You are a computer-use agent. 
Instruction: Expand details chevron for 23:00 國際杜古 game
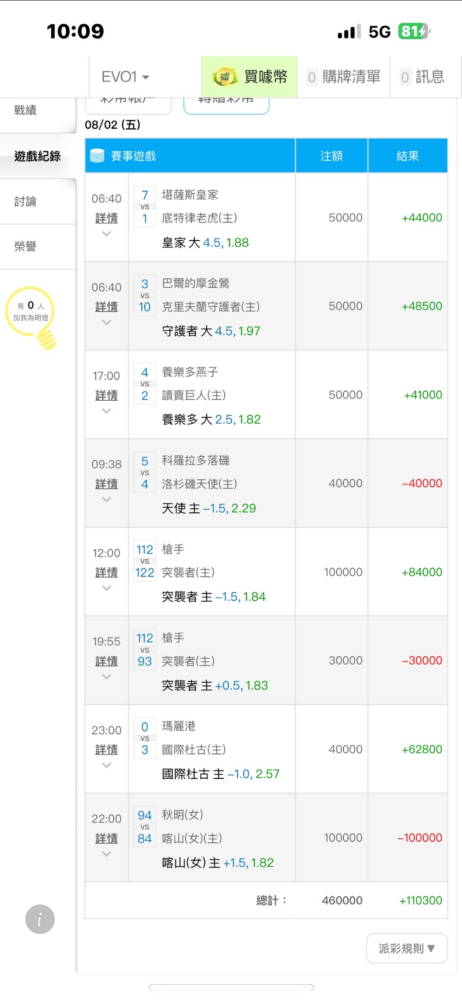point(107,765)
